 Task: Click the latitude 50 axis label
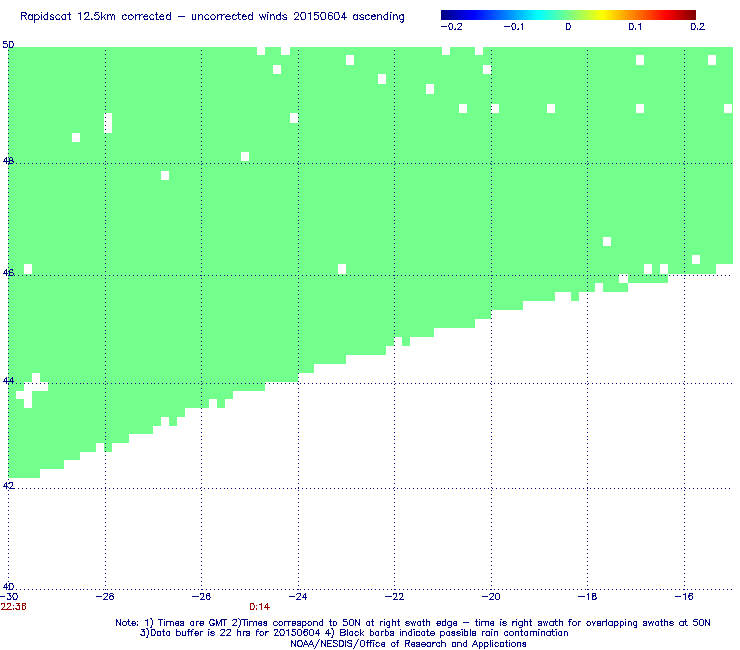tap(8, 45)
